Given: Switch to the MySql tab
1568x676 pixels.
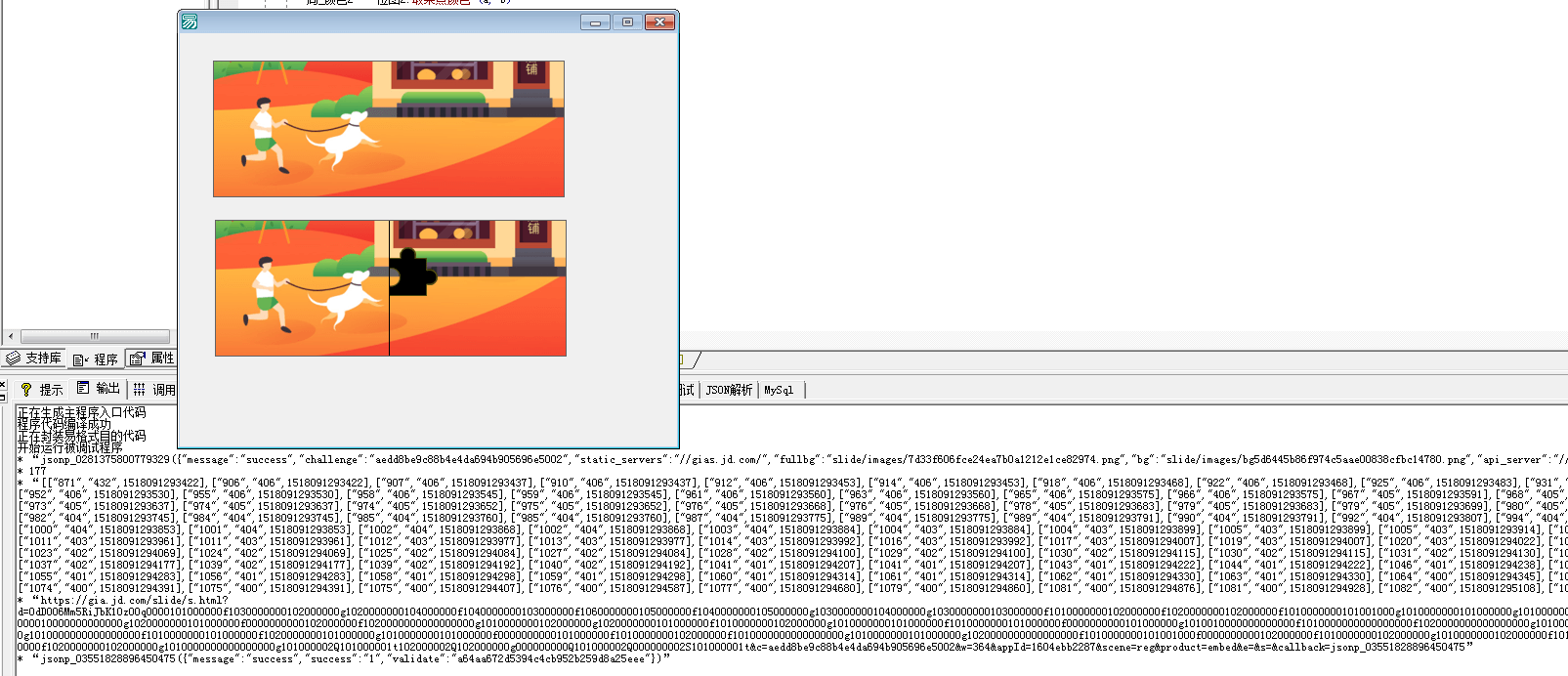Looking at the screenshot, I should [x=779, y=390].
